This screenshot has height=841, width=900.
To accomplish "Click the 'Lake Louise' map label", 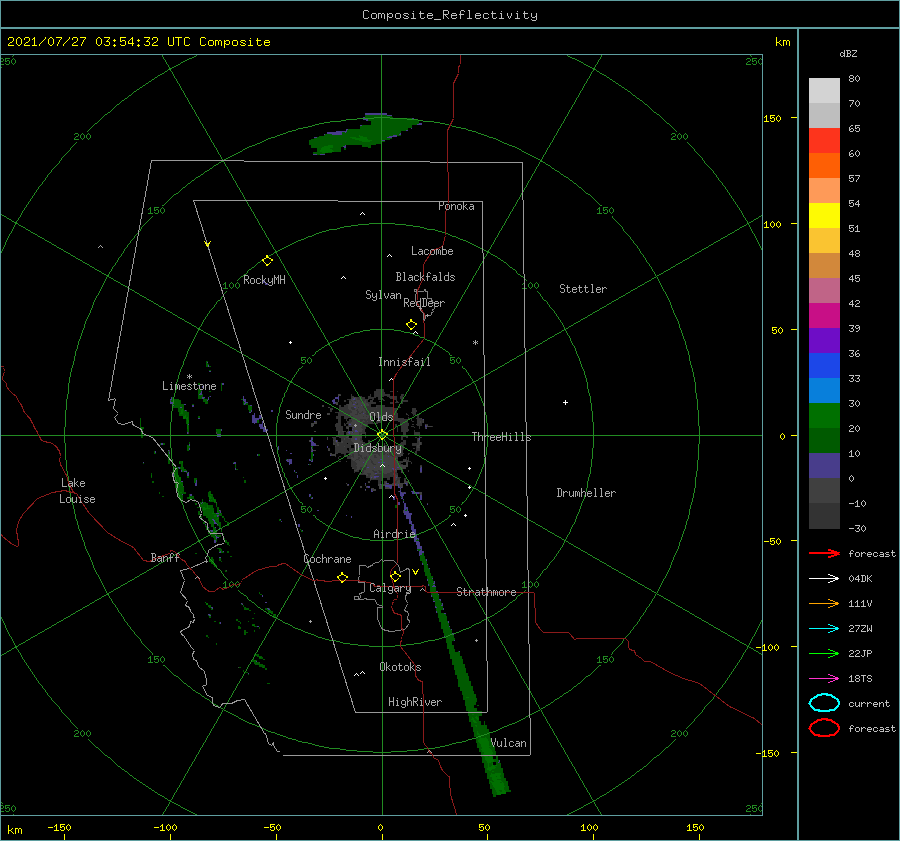I will tap(77, 491).
